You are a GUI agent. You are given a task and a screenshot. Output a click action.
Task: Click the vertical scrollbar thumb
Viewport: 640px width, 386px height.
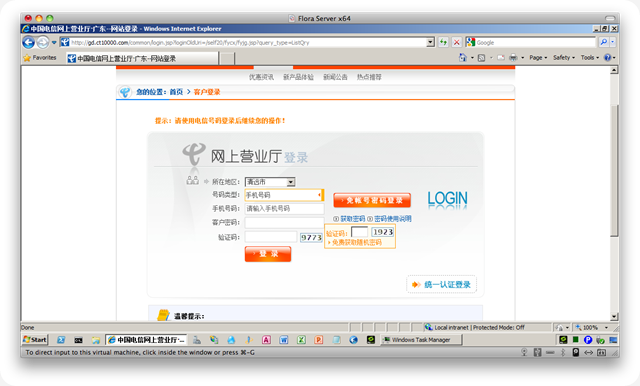click(x=614, y=171)
